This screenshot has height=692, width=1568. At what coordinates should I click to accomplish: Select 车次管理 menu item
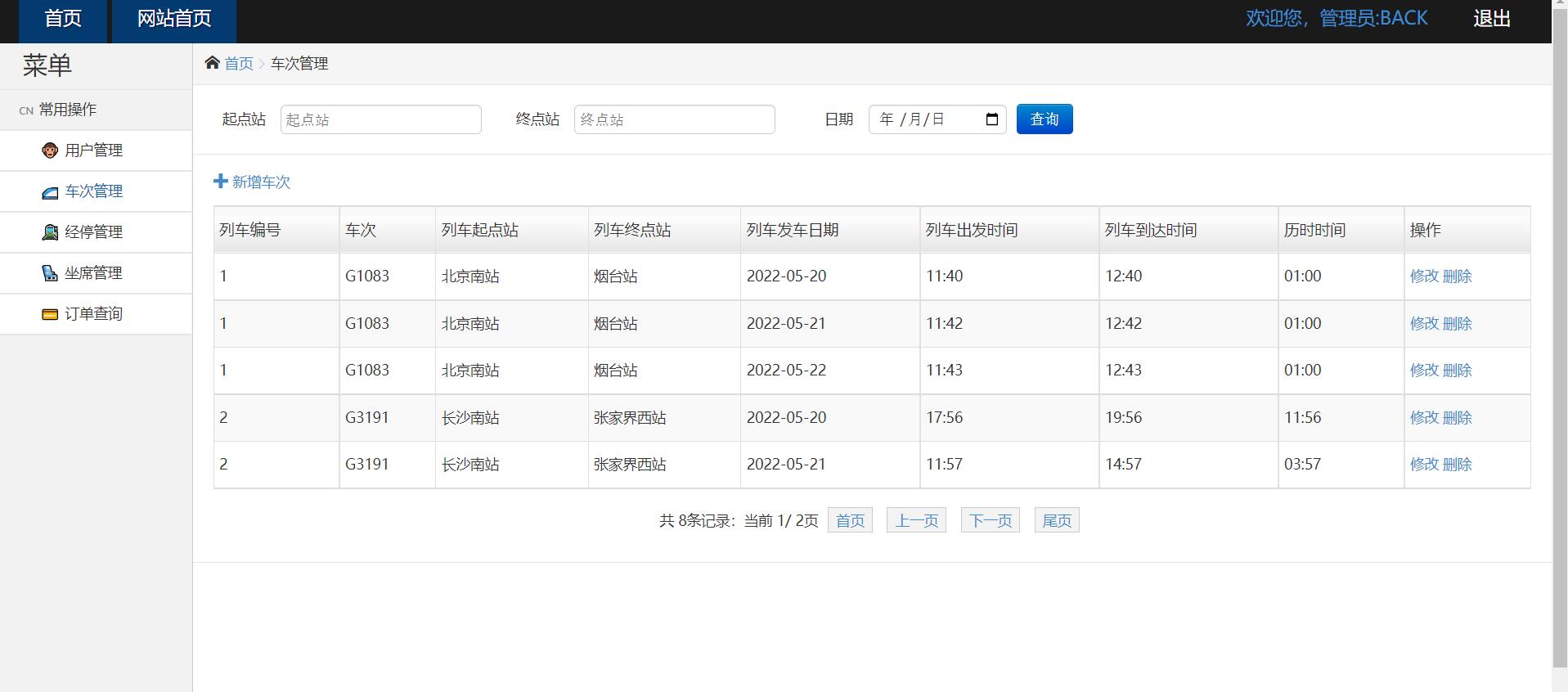96,191
